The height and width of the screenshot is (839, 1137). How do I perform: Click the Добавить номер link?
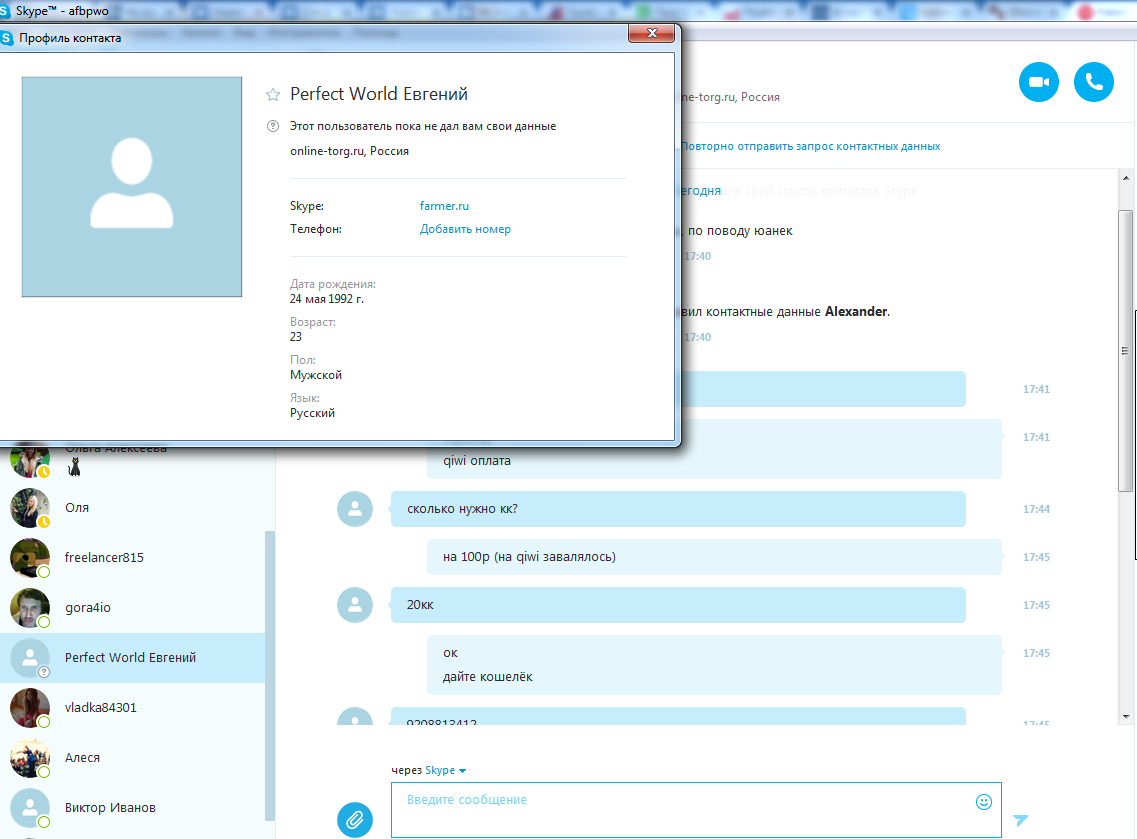click(465, 229)
